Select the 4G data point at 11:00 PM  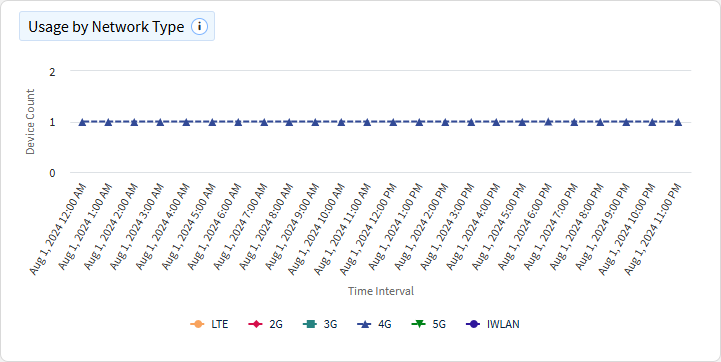tap(678, 122)
